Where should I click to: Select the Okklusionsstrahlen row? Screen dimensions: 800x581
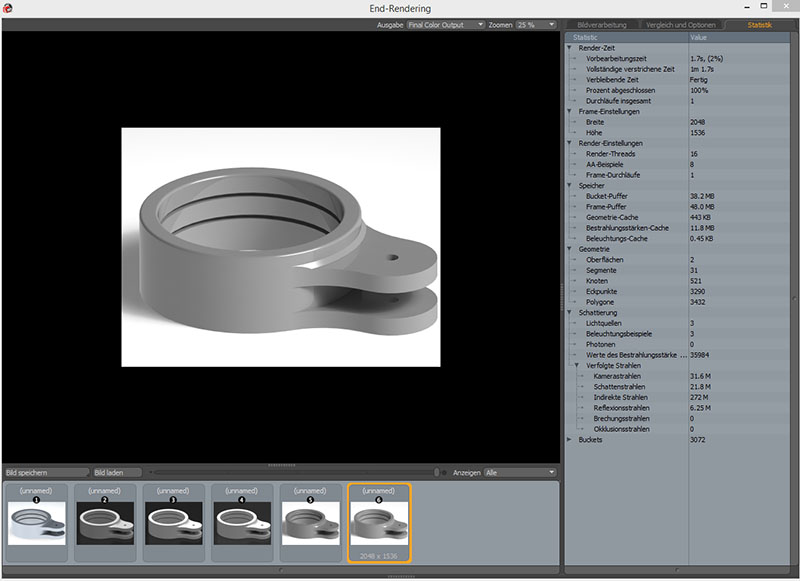tap(678, 429)
